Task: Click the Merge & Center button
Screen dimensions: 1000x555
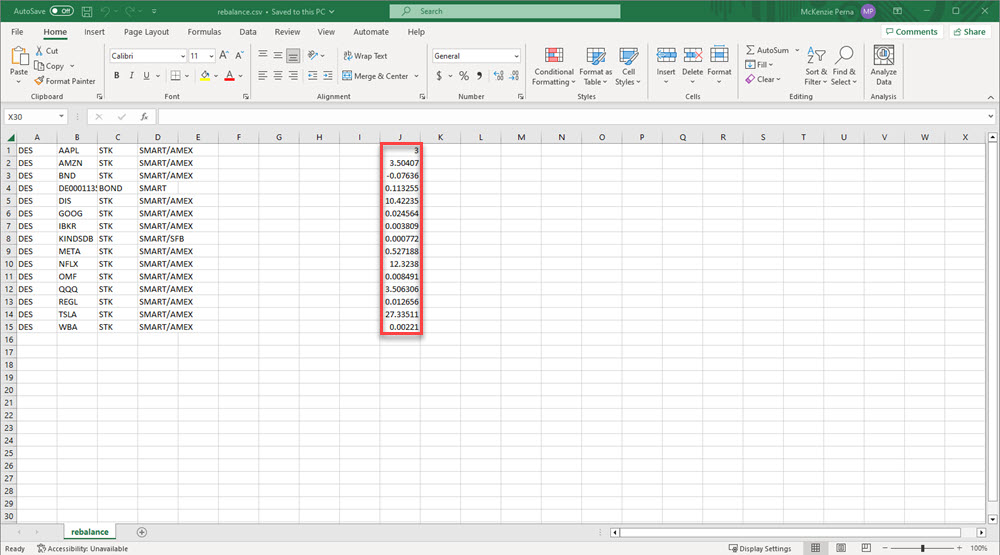Action: (375, 76)
